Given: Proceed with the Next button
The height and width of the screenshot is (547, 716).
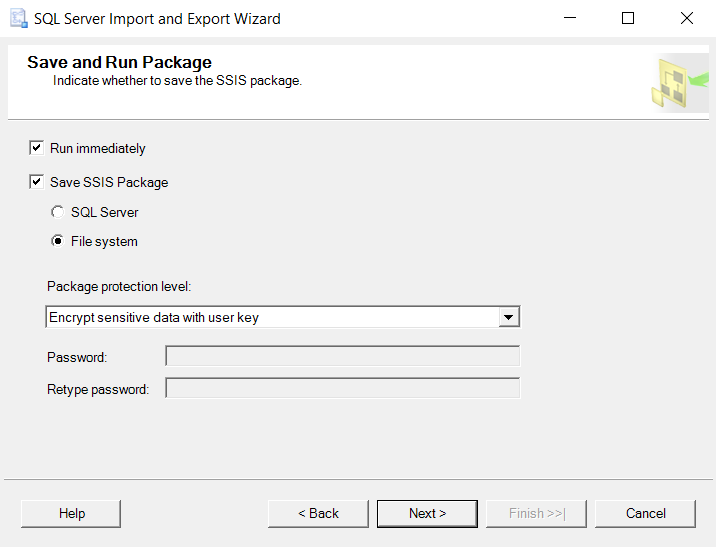Looking at the screenshot, I should 427,514.
